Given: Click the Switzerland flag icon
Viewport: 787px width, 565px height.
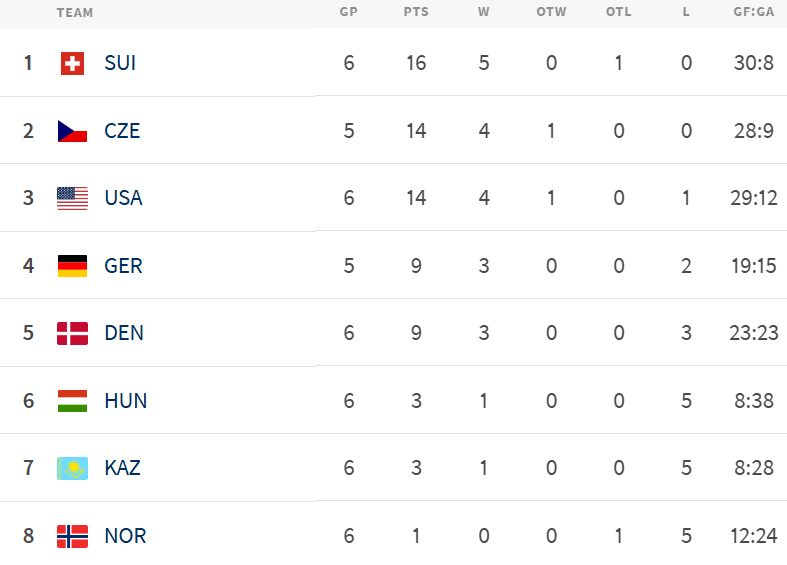Looking at the screenshot, I should point(72,63).
